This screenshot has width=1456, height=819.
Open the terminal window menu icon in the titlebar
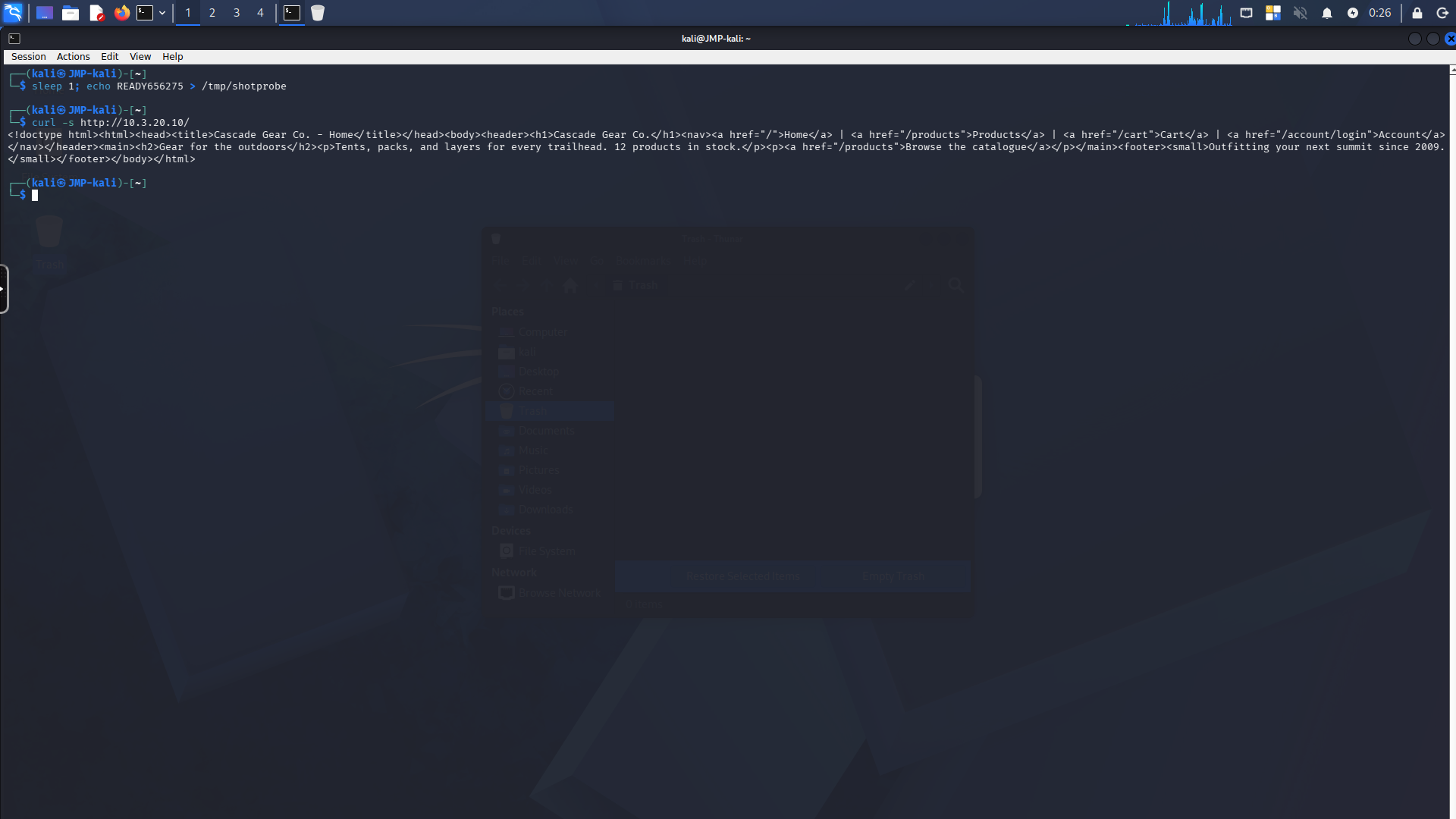pyautogui.click(x=14, y=39)
